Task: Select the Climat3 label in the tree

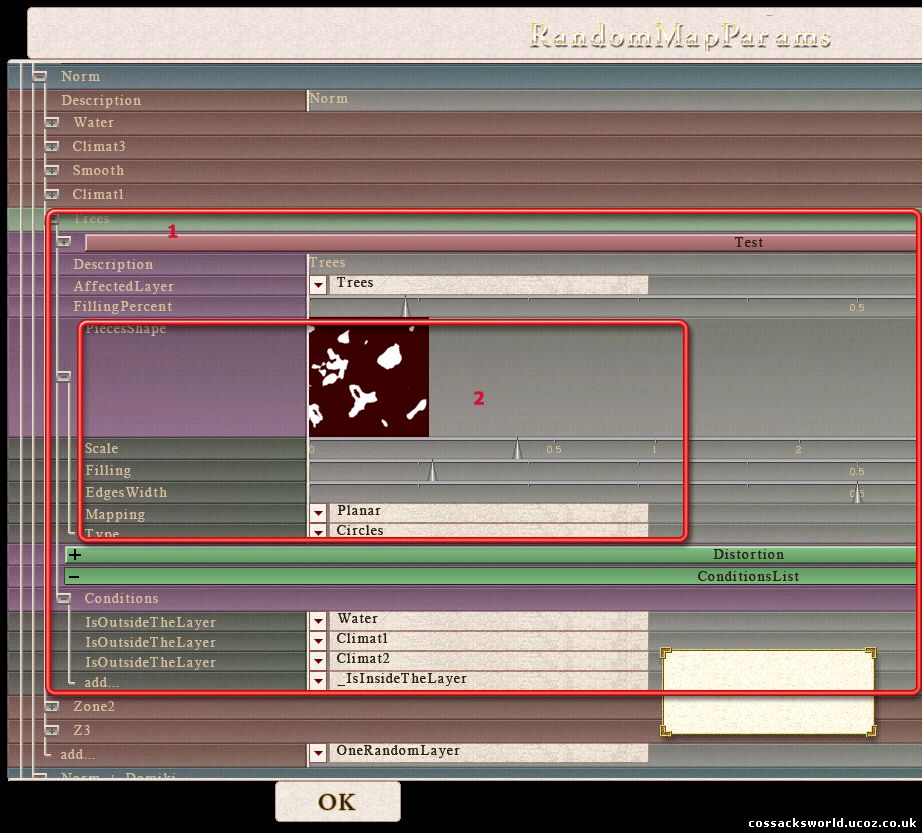Action: (x=99, y=146)
